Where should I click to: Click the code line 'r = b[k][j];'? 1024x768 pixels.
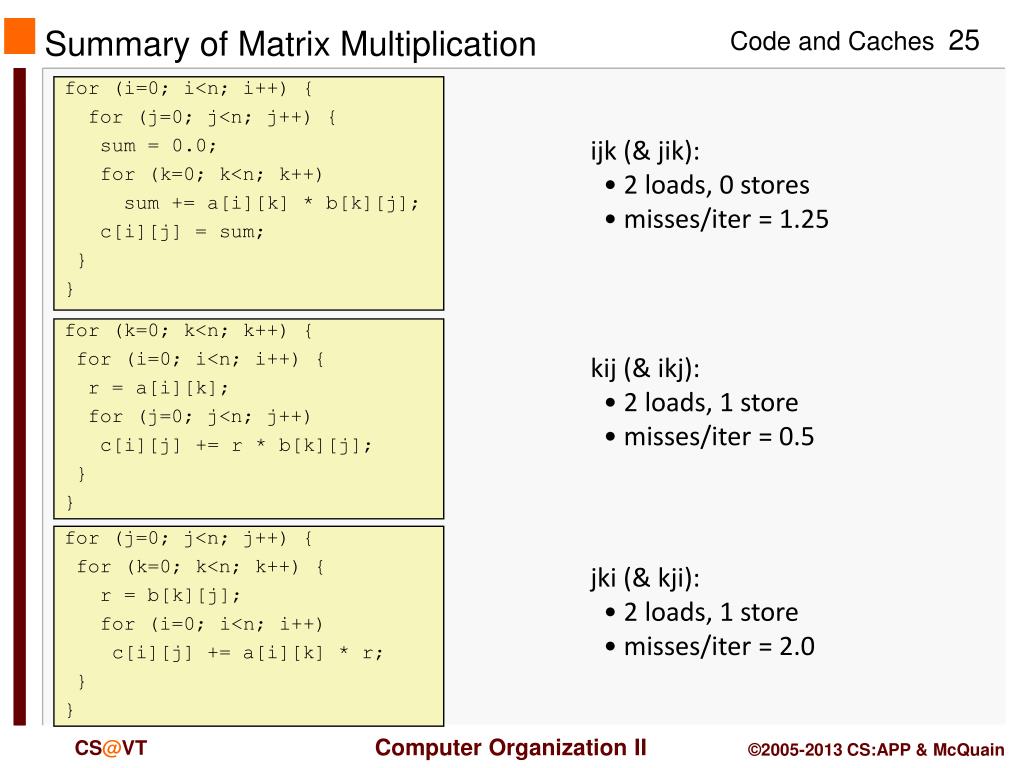171,595
